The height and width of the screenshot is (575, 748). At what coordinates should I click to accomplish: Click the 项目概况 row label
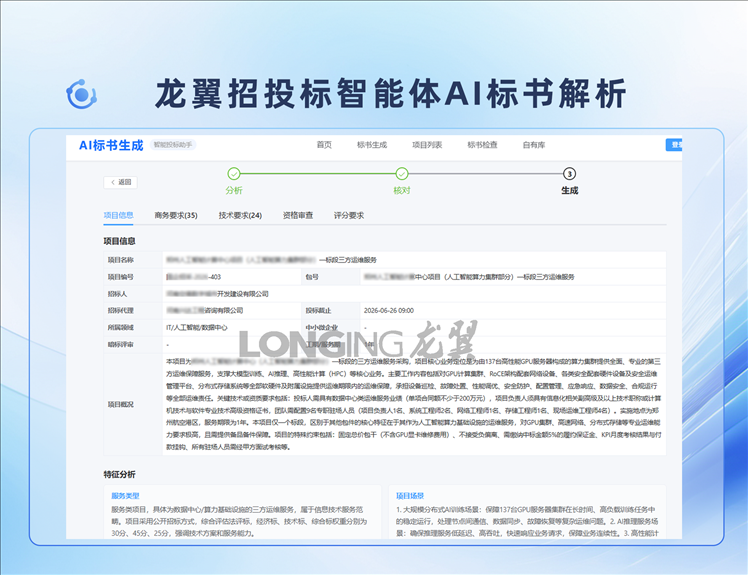(x=120, y=404)
